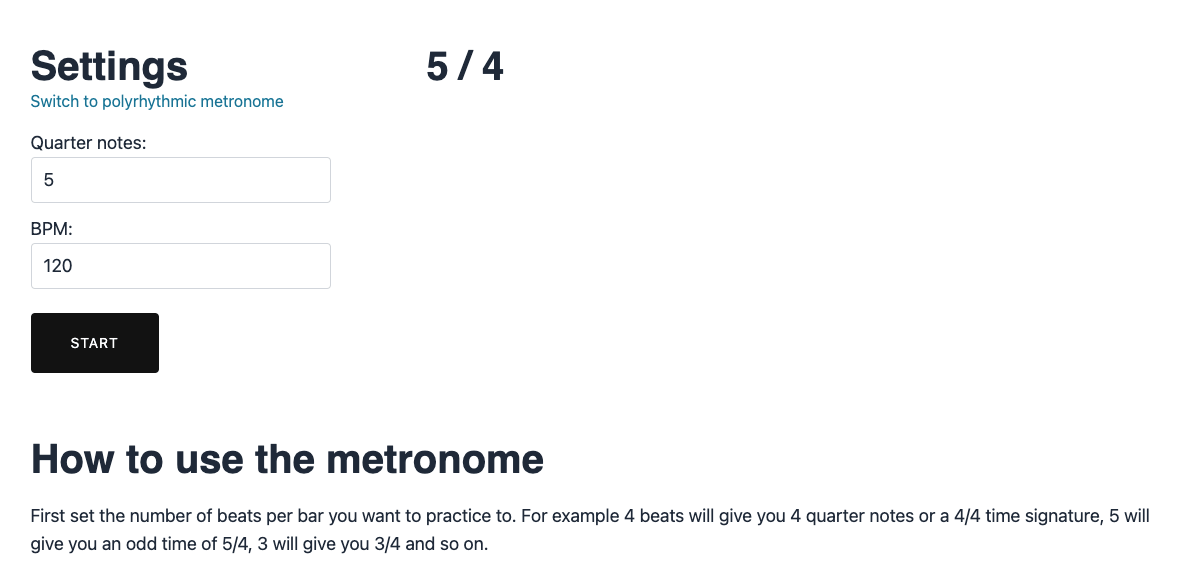
Task: Click the How to use the metronome heading
Action: [287, 459]
